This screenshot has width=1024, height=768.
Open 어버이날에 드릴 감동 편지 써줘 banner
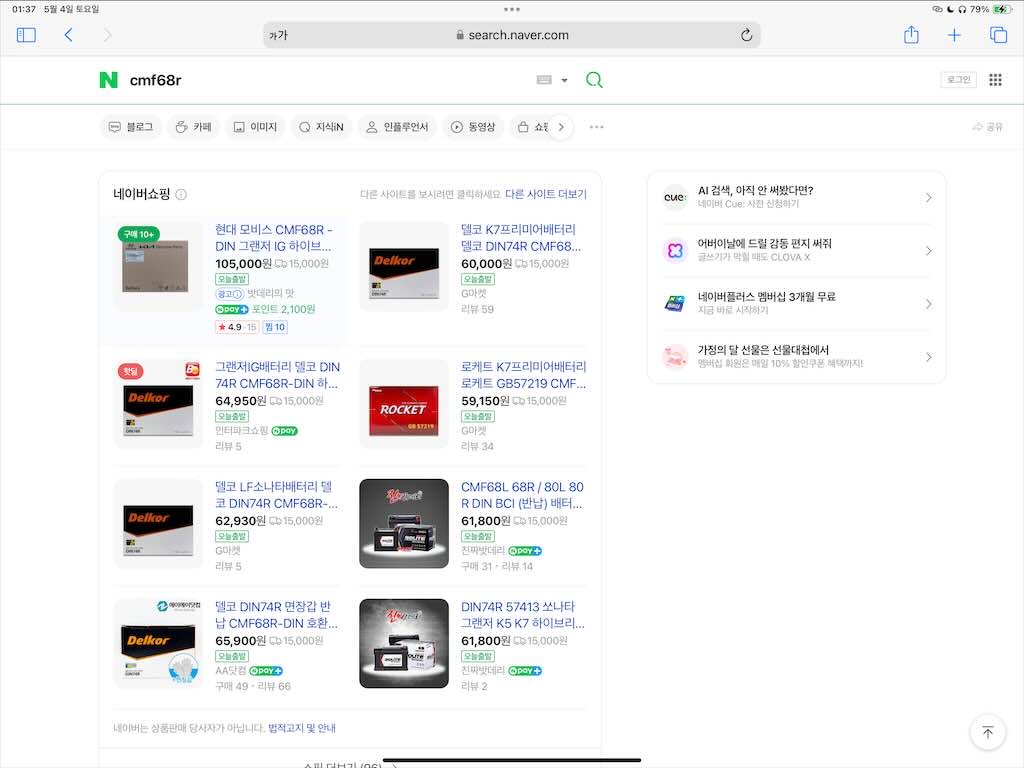[796, 250]
